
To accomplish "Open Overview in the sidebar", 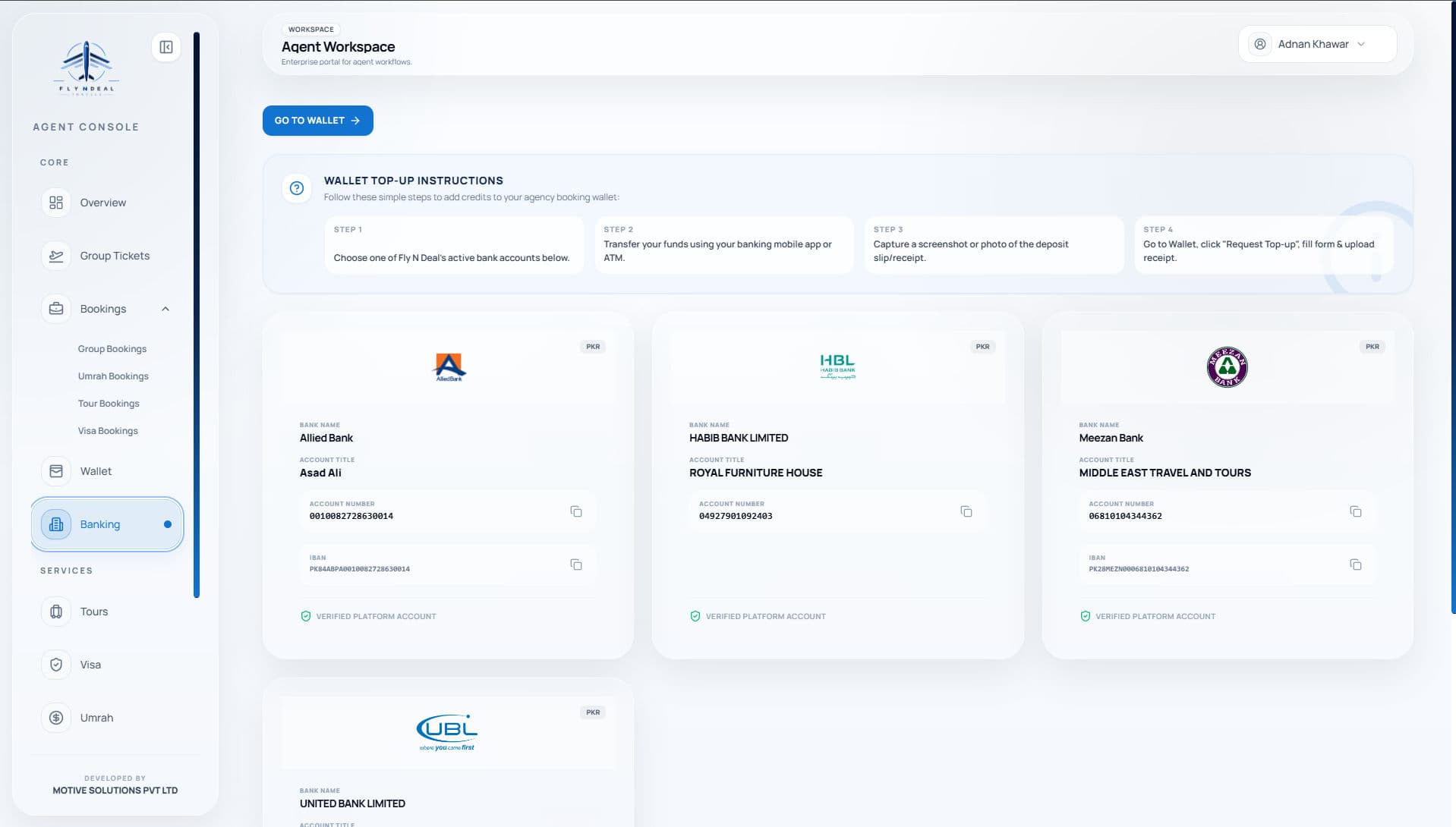I will coord(106,203).
